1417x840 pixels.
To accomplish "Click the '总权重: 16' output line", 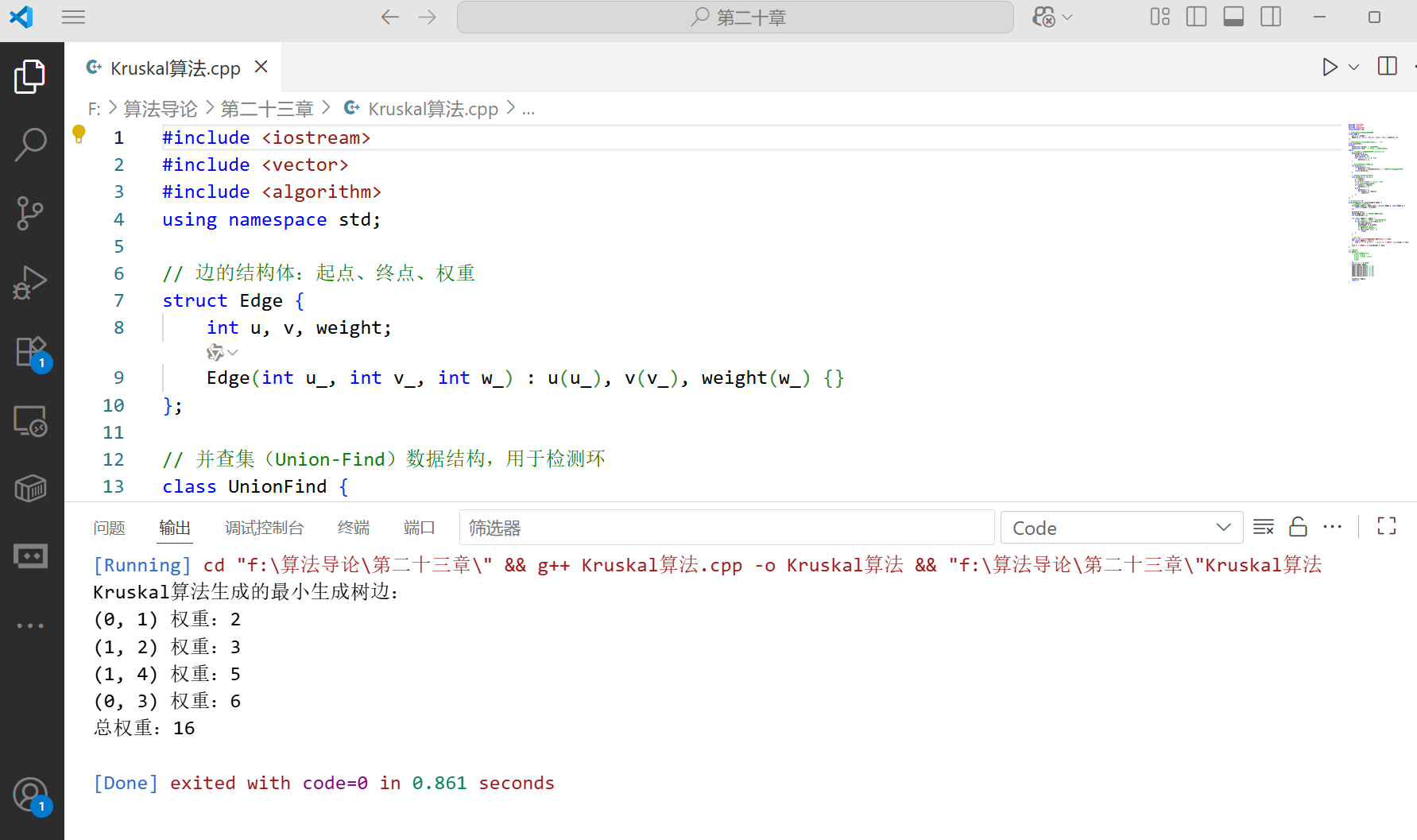I will tap(144, 728).
